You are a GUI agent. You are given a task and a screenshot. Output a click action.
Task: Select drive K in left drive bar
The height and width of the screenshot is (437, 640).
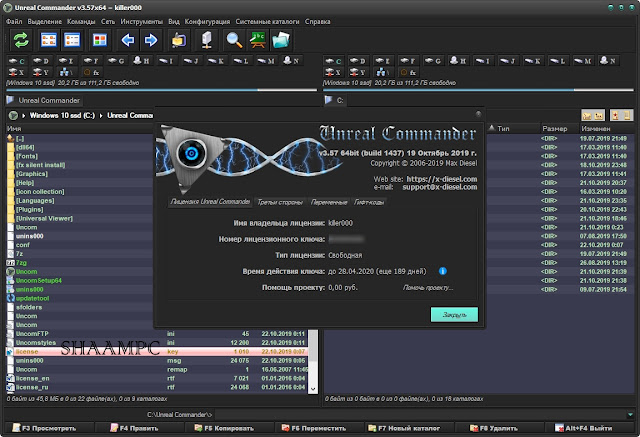(216, 61)
